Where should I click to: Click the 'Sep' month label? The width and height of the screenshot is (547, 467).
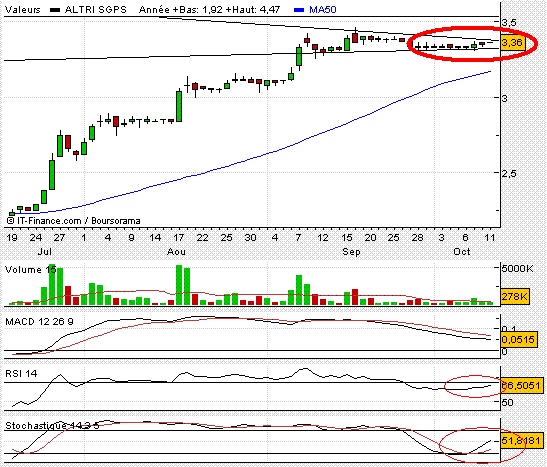pos(351,252)
